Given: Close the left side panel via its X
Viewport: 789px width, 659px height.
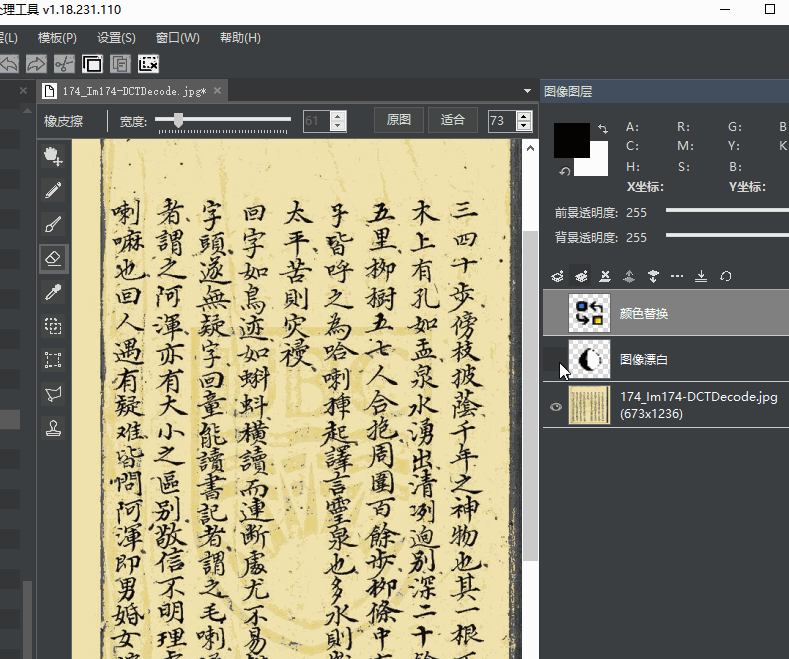Looking at the screenshot, I should click(23, 91).
